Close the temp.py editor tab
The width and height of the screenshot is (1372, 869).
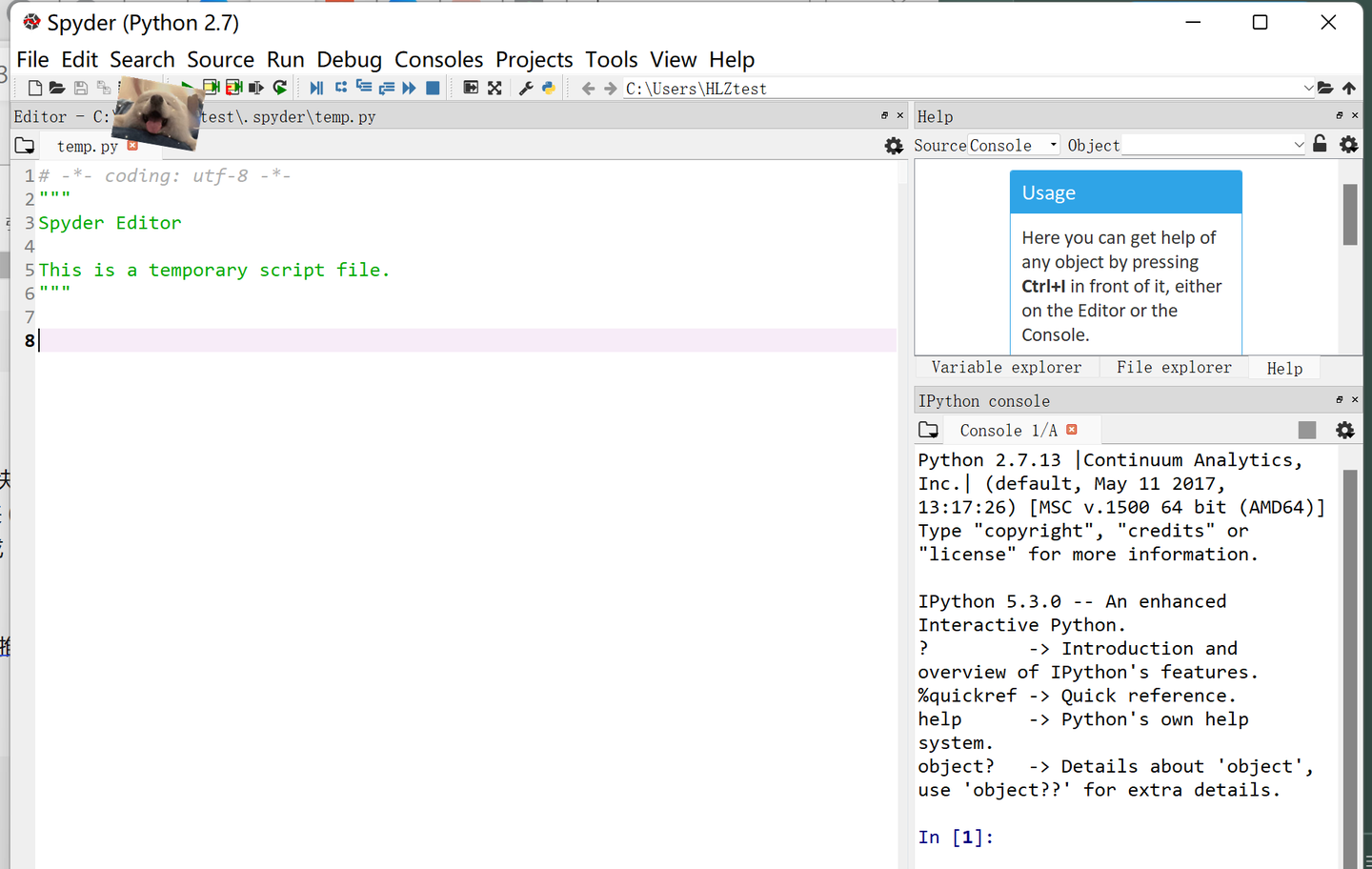click(132, 146)
